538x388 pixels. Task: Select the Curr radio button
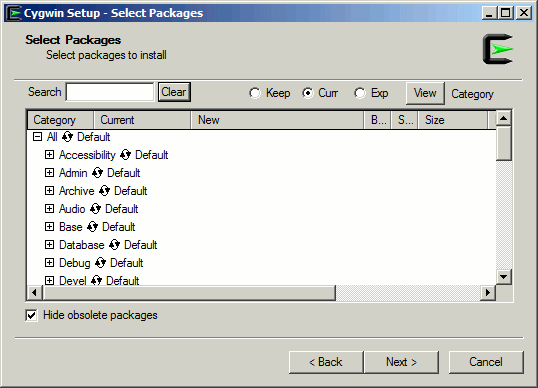308,93
